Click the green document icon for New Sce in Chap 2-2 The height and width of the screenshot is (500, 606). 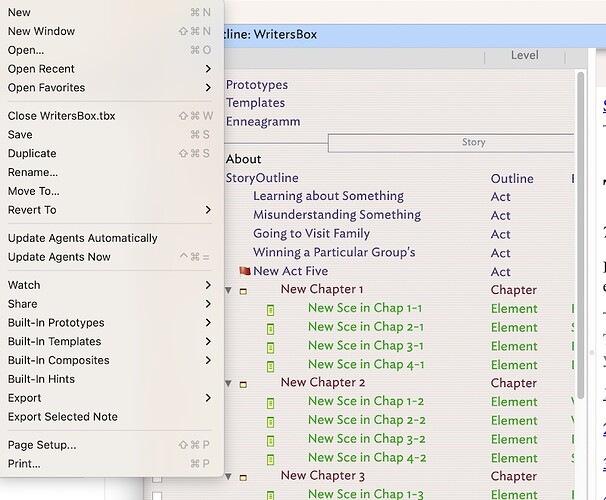(x=270, y=421)
